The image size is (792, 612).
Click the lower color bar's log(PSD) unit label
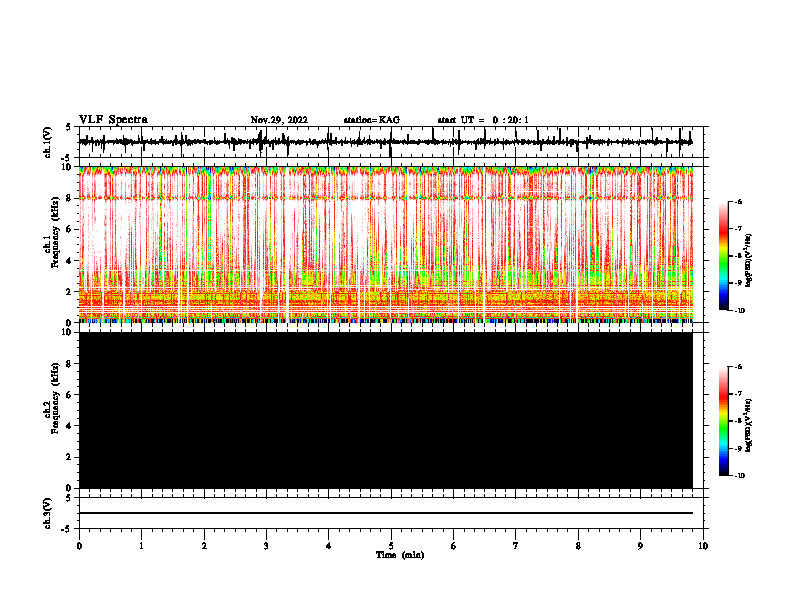[x=749, y=426]
